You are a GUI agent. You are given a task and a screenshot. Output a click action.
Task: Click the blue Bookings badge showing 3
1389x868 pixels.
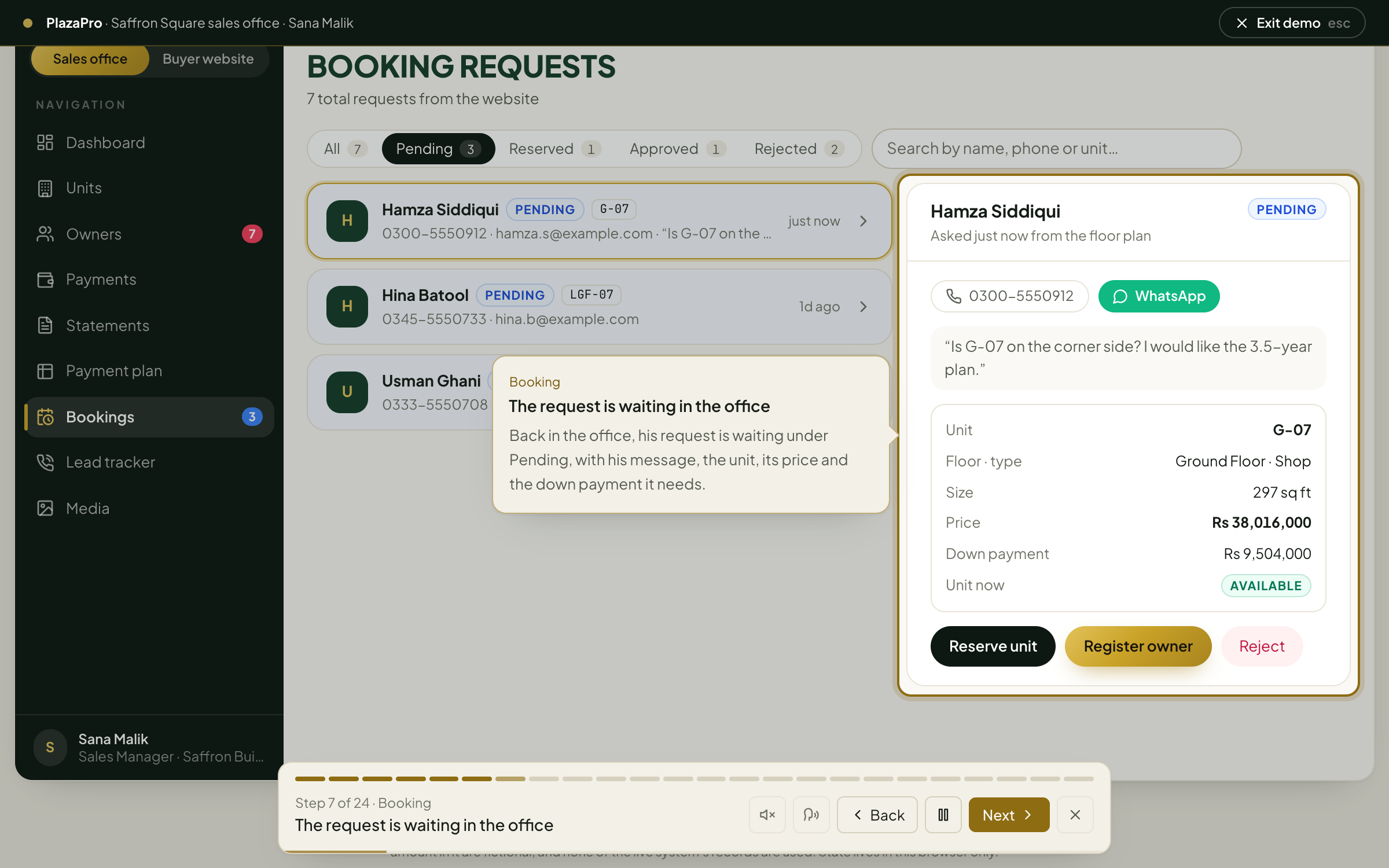[252, 417]
